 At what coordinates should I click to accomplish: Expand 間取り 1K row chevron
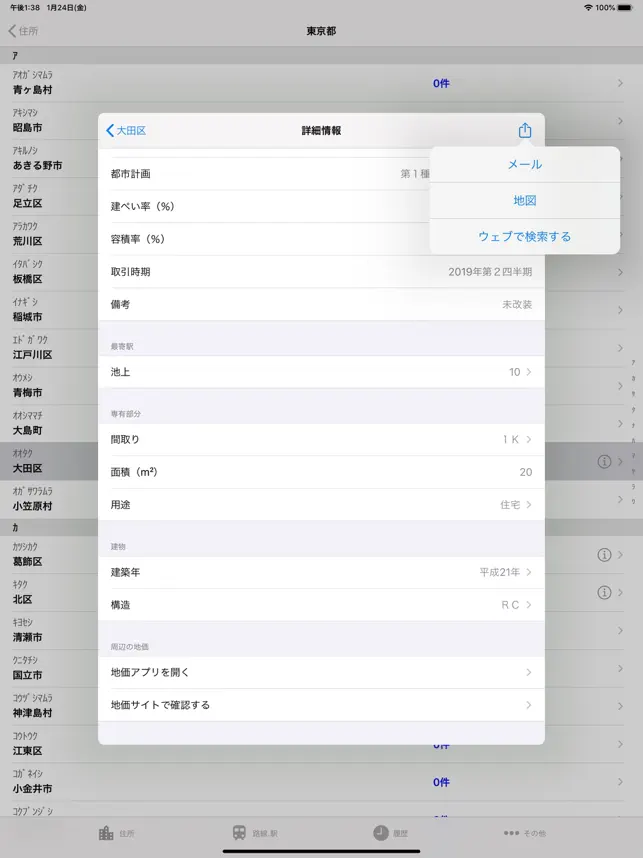click(529, 439)
